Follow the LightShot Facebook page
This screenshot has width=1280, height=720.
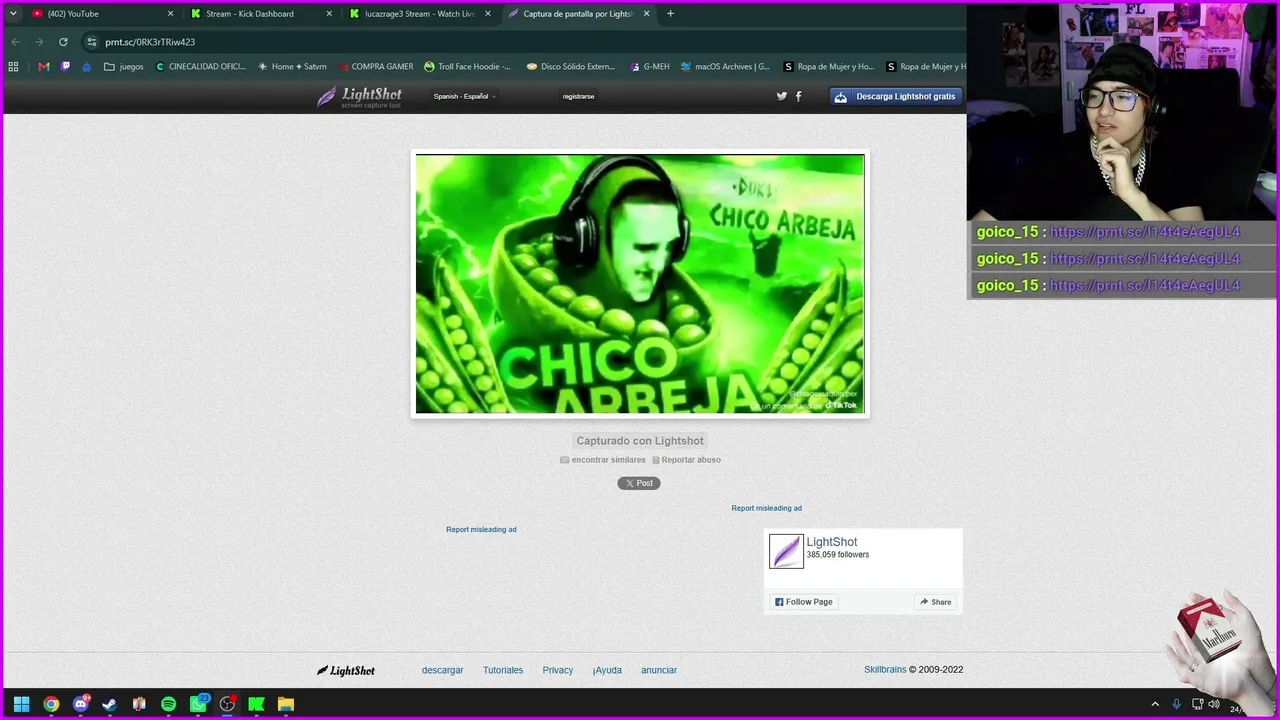tap(803, 602)
